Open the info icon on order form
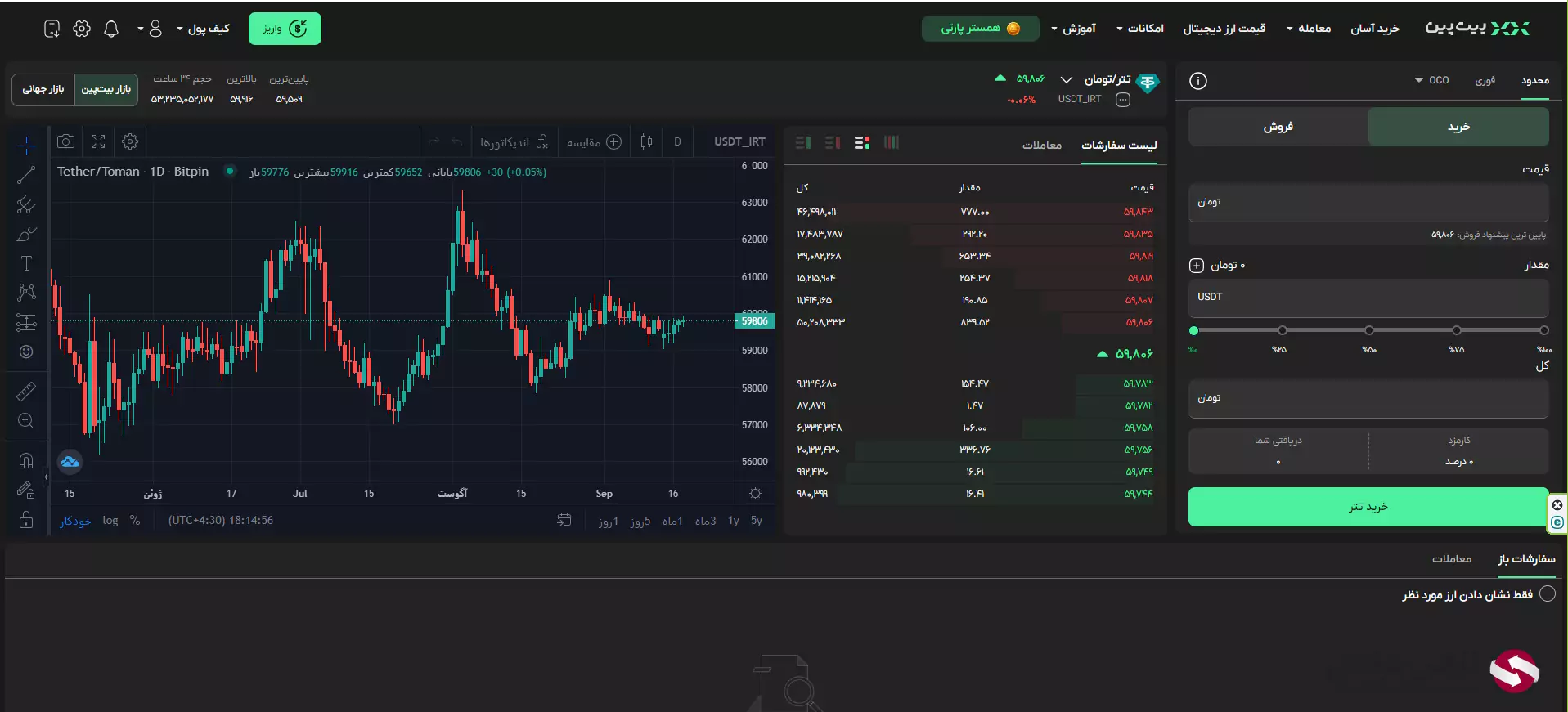Viewport: 1568px width, 712px height. pyautogui.click(x=1198, y=81)
